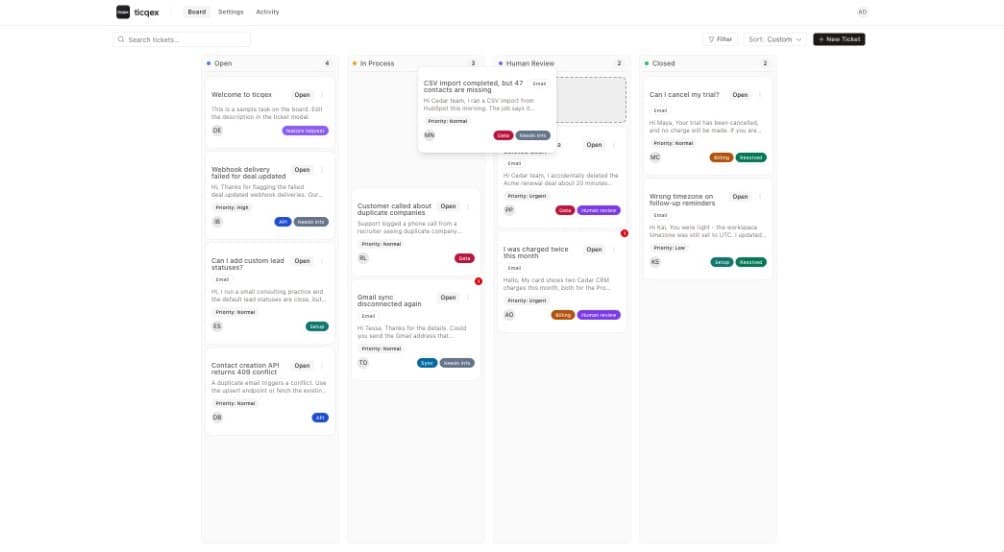This screenshot has height=552, width=1004.
Task: Open more options on Contact creation API card
Action: [x=322, y=366]
